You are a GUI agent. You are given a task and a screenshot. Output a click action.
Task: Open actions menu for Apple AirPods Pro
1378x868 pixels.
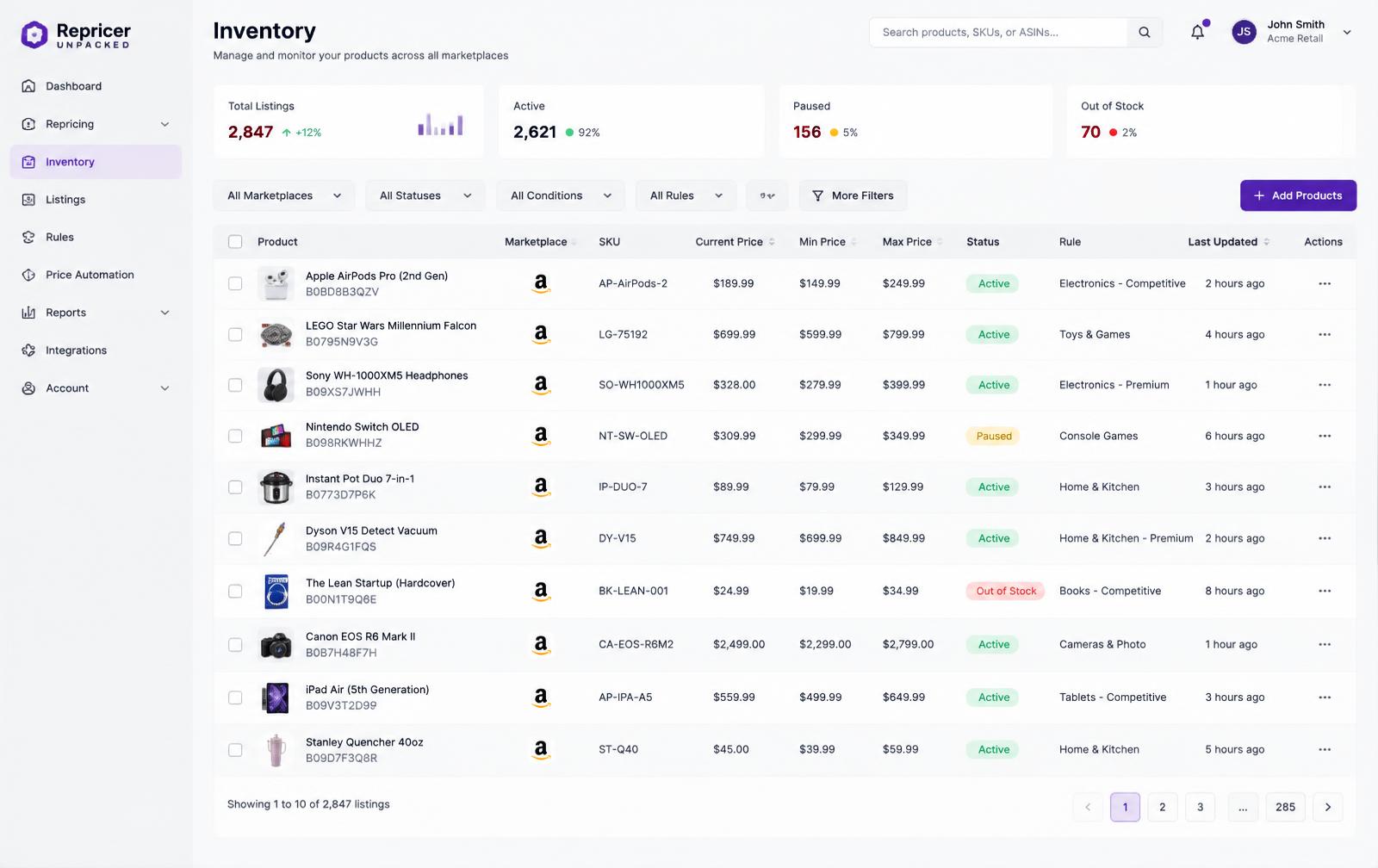(1325, 283)
